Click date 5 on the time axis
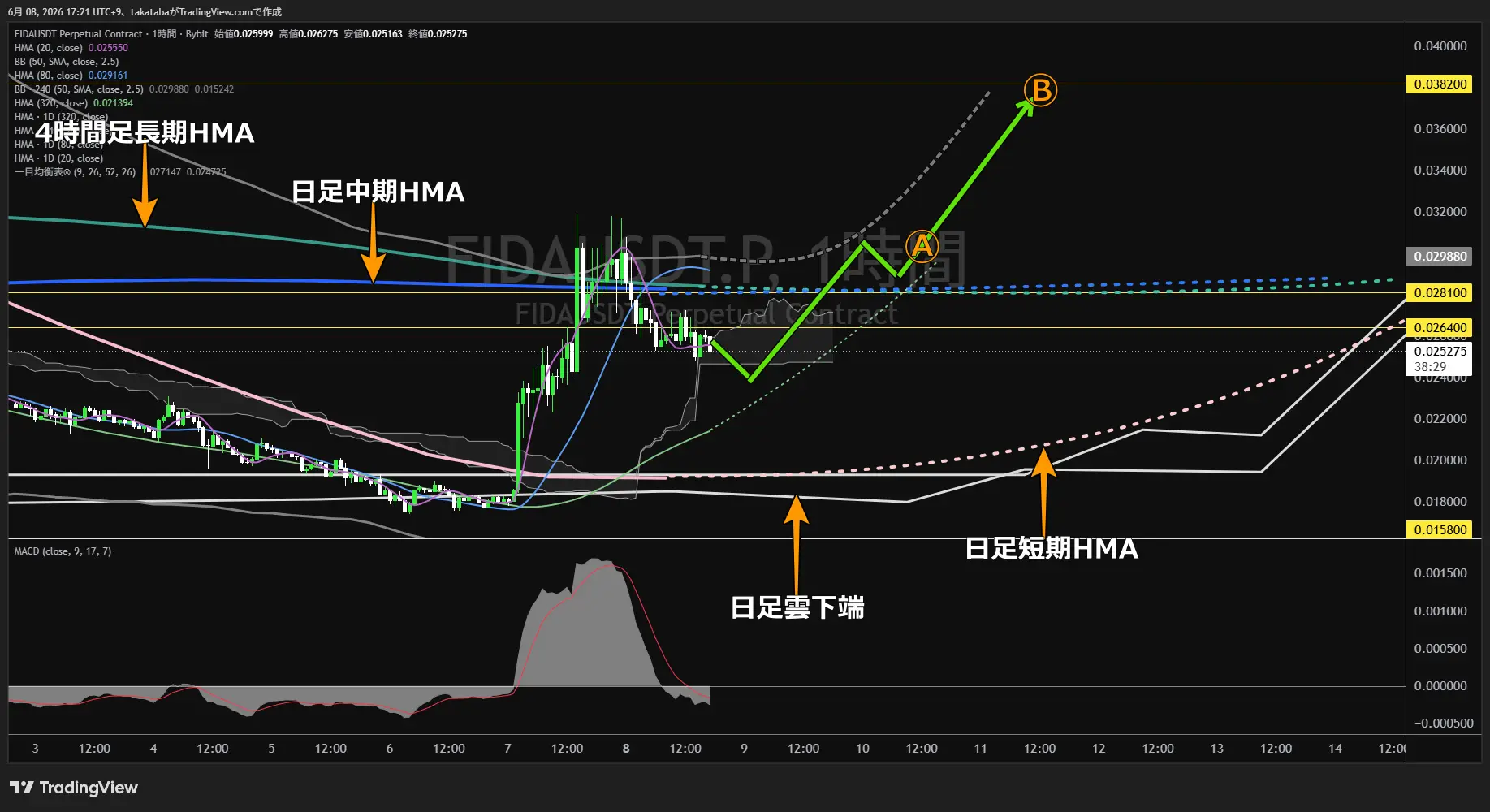 271,749
